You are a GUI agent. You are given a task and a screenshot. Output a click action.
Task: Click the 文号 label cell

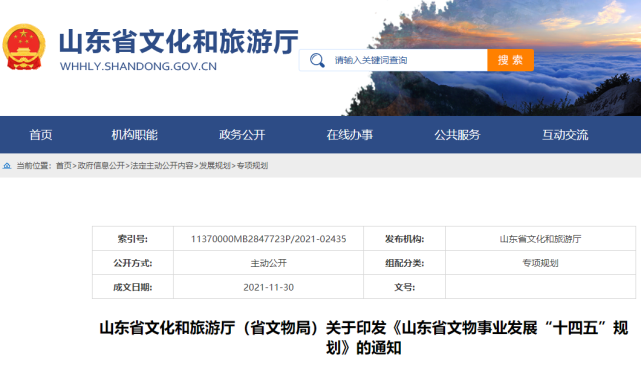[x=404, y=287]
